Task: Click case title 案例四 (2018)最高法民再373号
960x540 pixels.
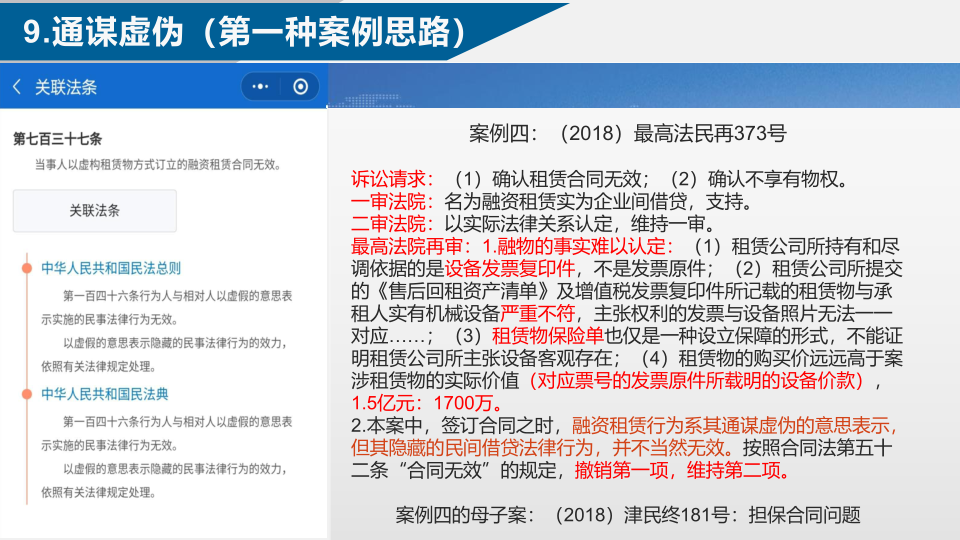Action: (628, 133)
